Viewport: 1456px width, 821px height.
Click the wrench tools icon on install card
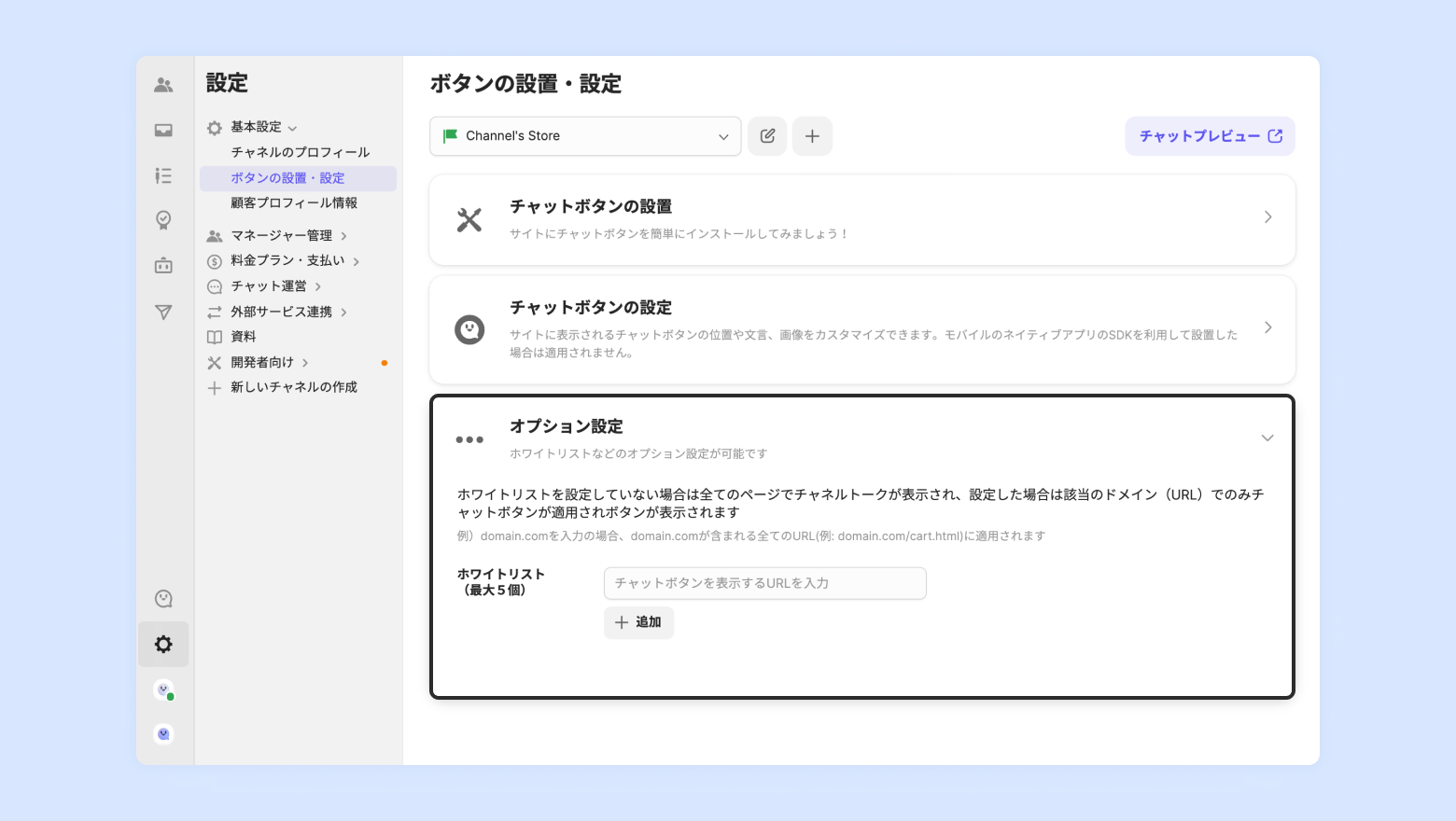pyautogui.click(x=469, y=219)
